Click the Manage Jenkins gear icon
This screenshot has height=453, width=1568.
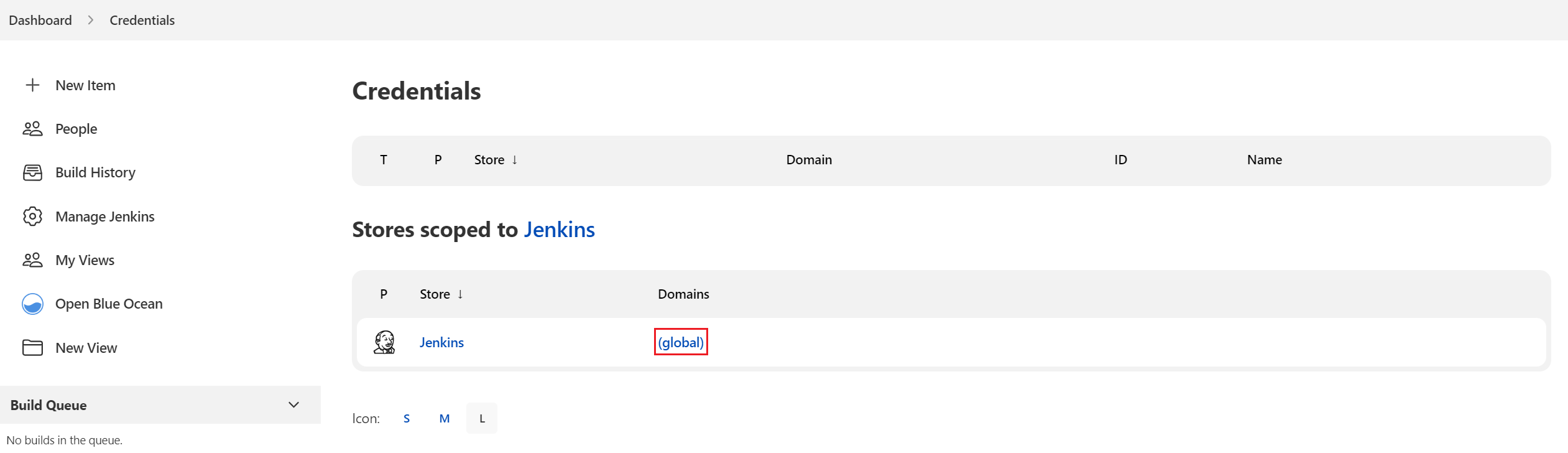(x=32, y=217)
